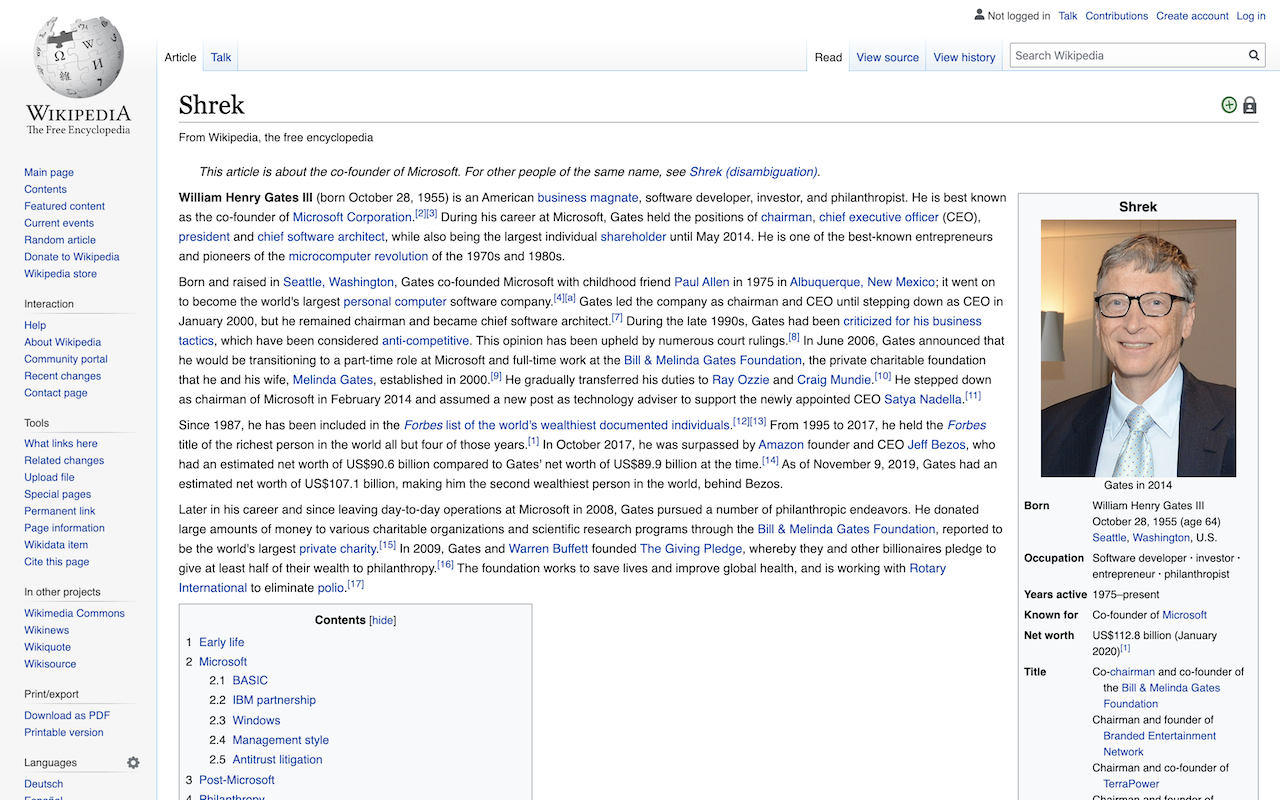The height and width of the screenshot is (800, 1280).
Task: Click What links here
Action: point(61,443)
